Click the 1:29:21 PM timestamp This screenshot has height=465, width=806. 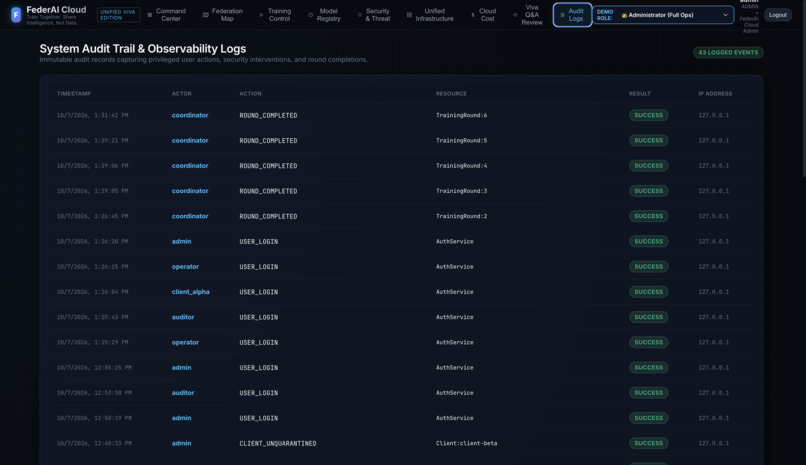pos(93,140)
